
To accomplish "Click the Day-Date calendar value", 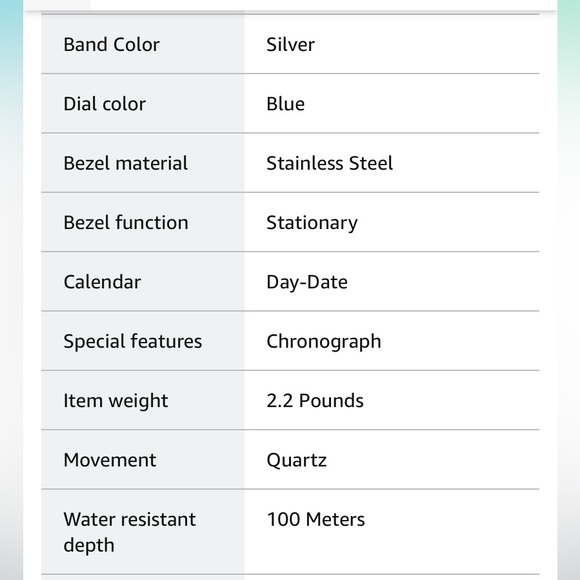I will 307,283.
